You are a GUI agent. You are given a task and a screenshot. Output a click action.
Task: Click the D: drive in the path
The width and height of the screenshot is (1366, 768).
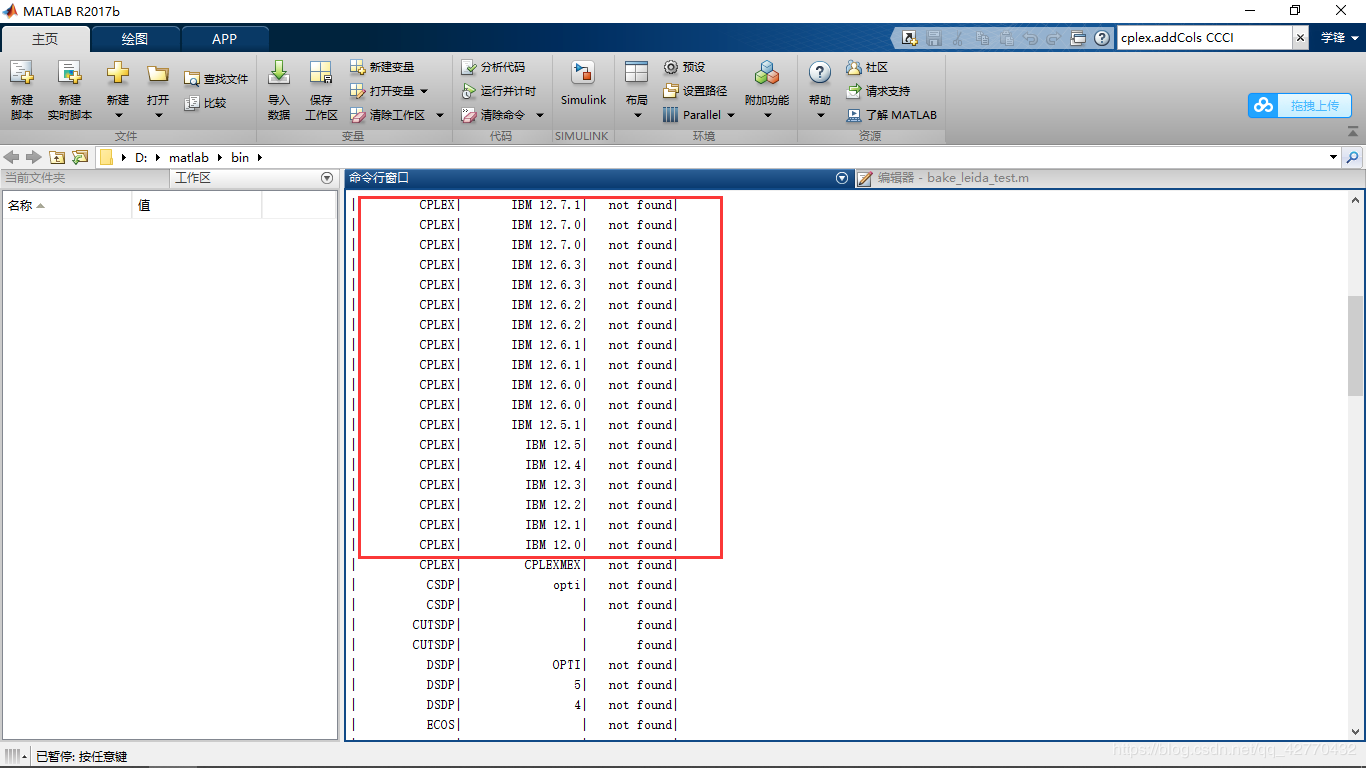click(x=141, y=157)
